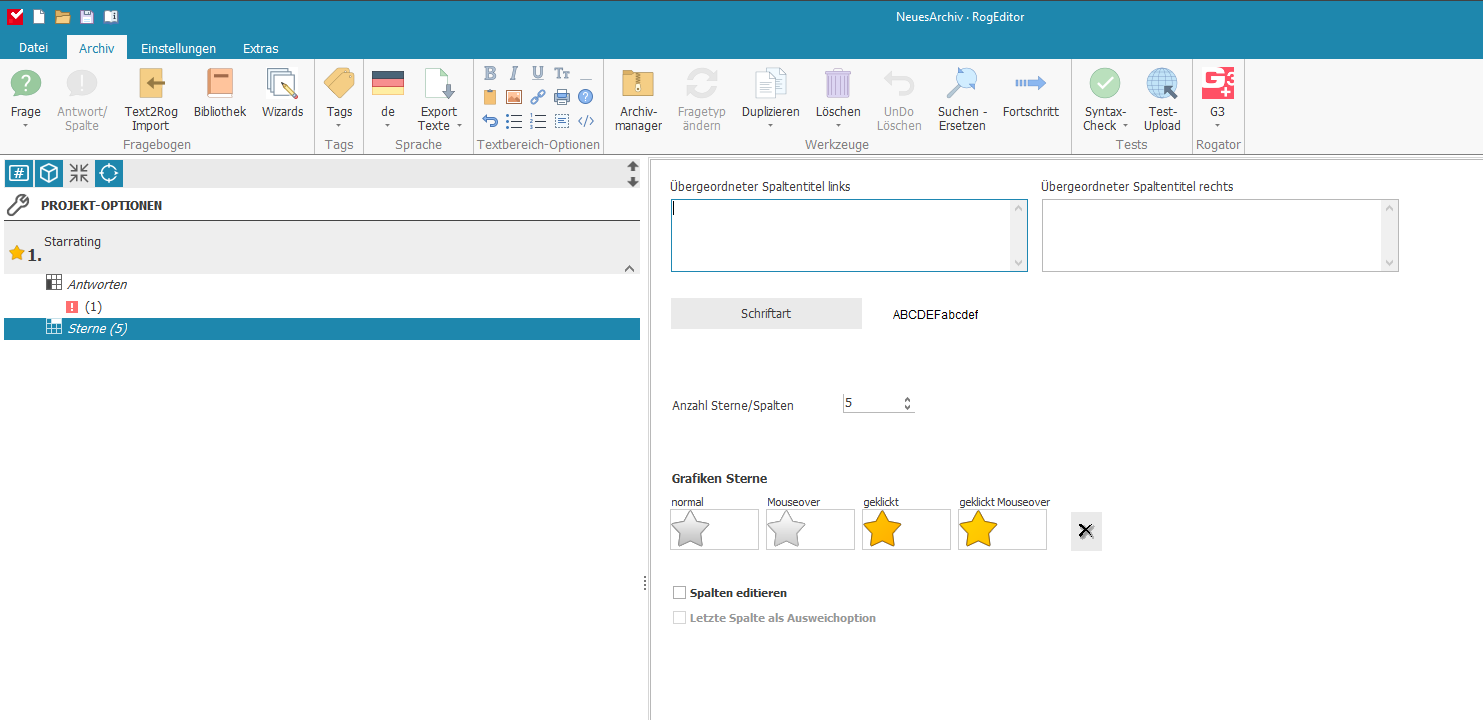Screen dimensions: 1483x720
Task: Select the geklickt star graphic
Action: click(906, 529)
